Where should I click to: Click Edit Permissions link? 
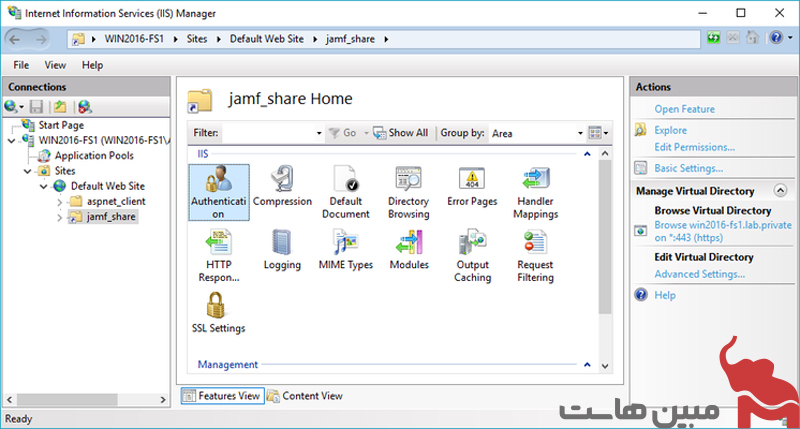point(694,147)
